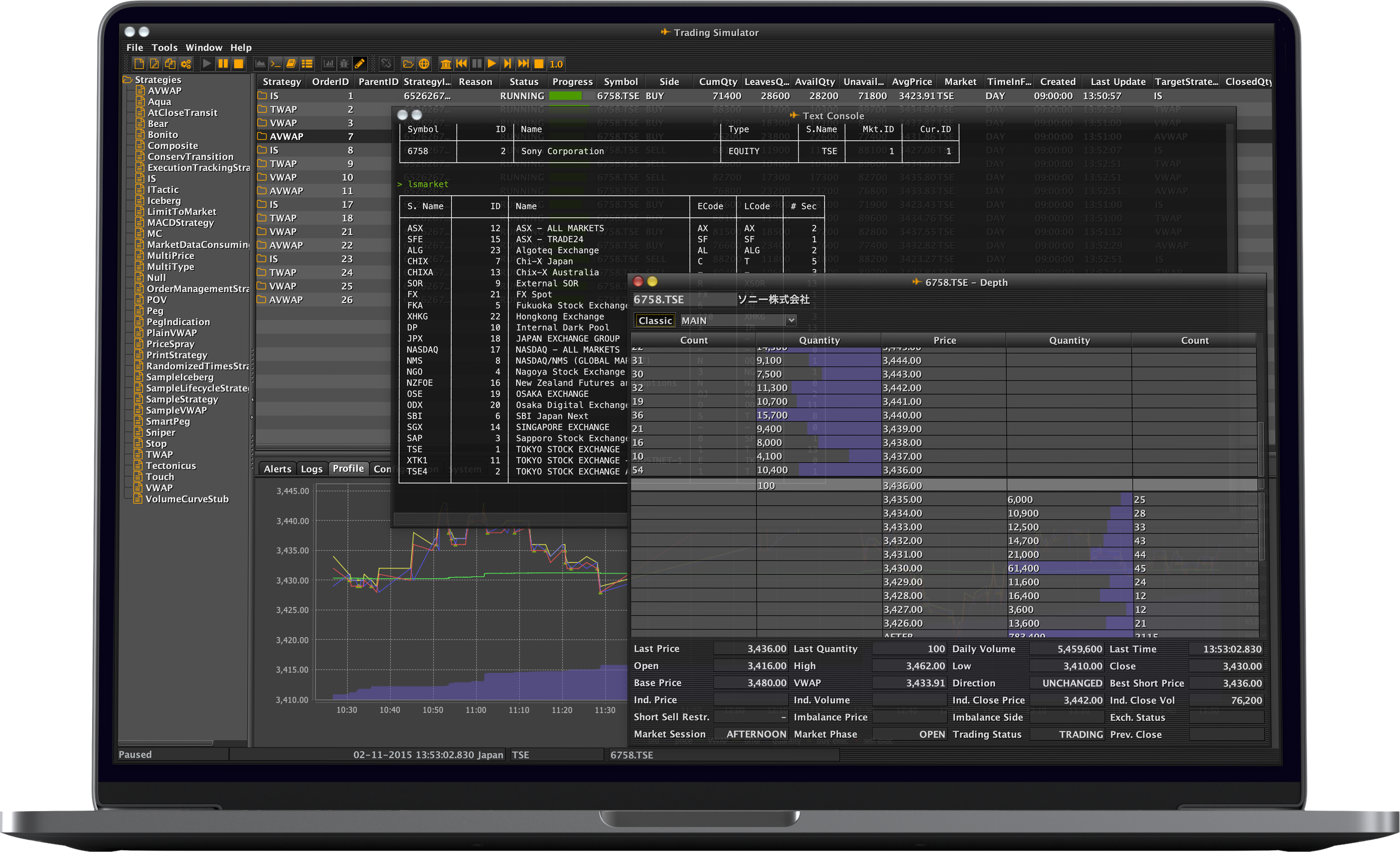Image resolution: width=1400 pixels, height=852 pixels.
Task: Click the gears settings toolbar icon
Action: (x=186, y=64)
